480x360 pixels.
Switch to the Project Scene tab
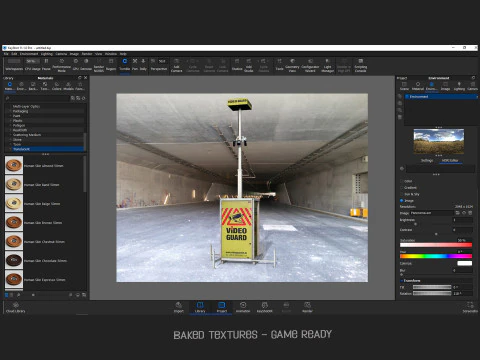pos(404,86)
